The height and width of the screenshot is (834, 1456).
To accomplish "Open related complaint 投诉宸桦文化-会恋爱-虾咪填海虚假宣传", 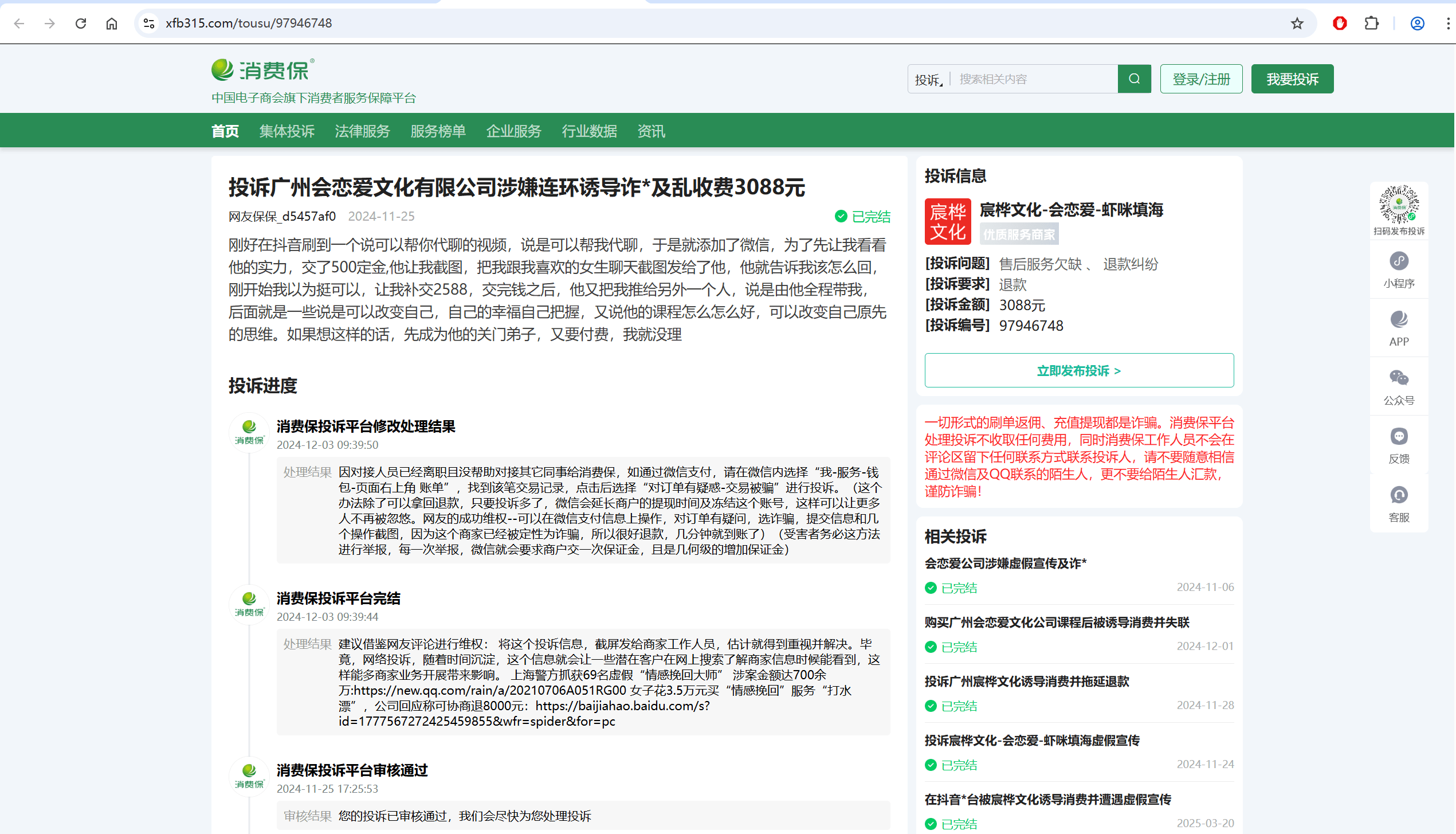I will coord(1033,741).
